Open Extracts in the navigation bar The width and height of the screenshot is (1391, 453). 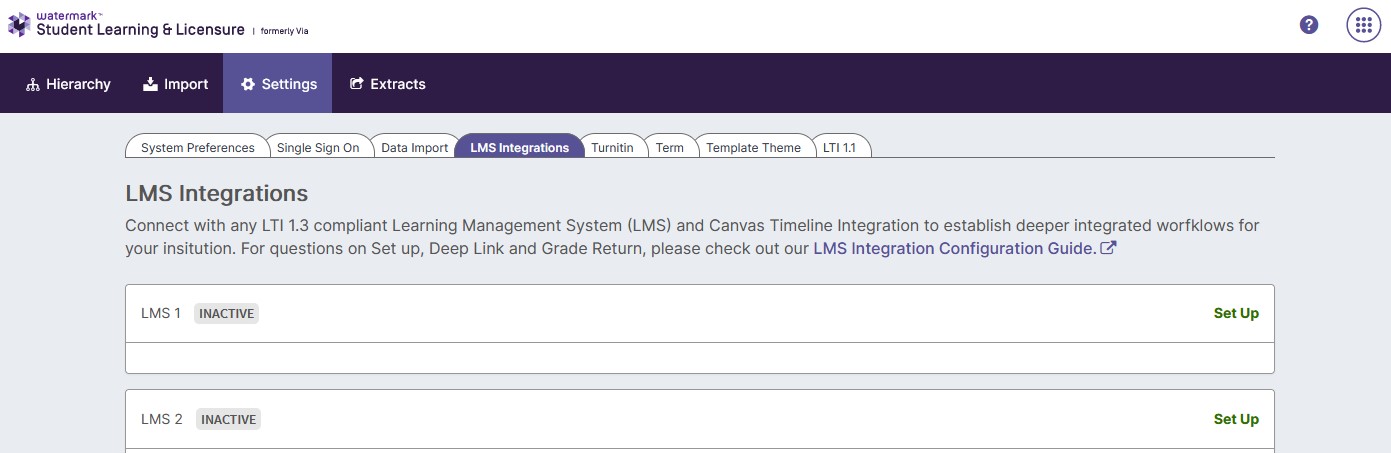pos(387,84)
